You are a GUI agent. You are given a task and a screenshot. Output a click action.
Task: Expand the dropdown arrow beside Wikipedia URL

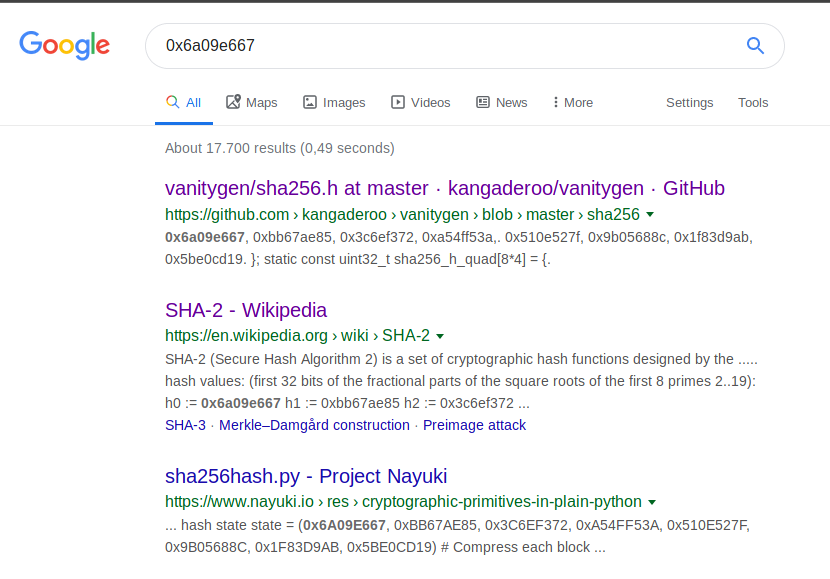440,336
